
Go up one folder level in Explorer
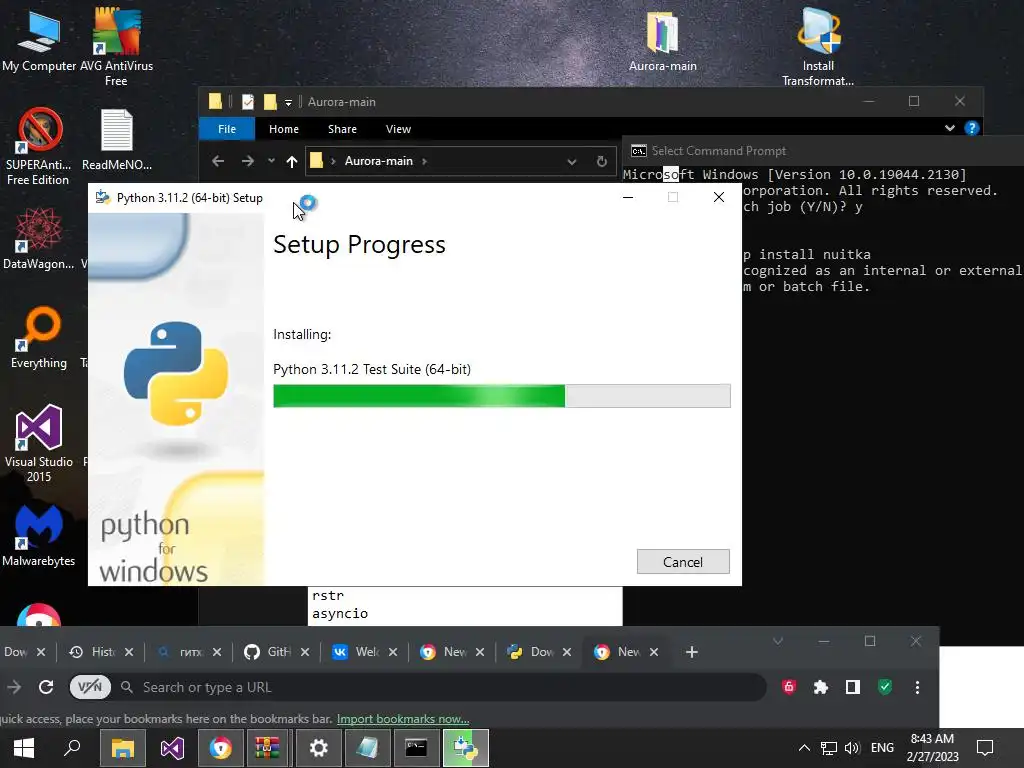292,161
